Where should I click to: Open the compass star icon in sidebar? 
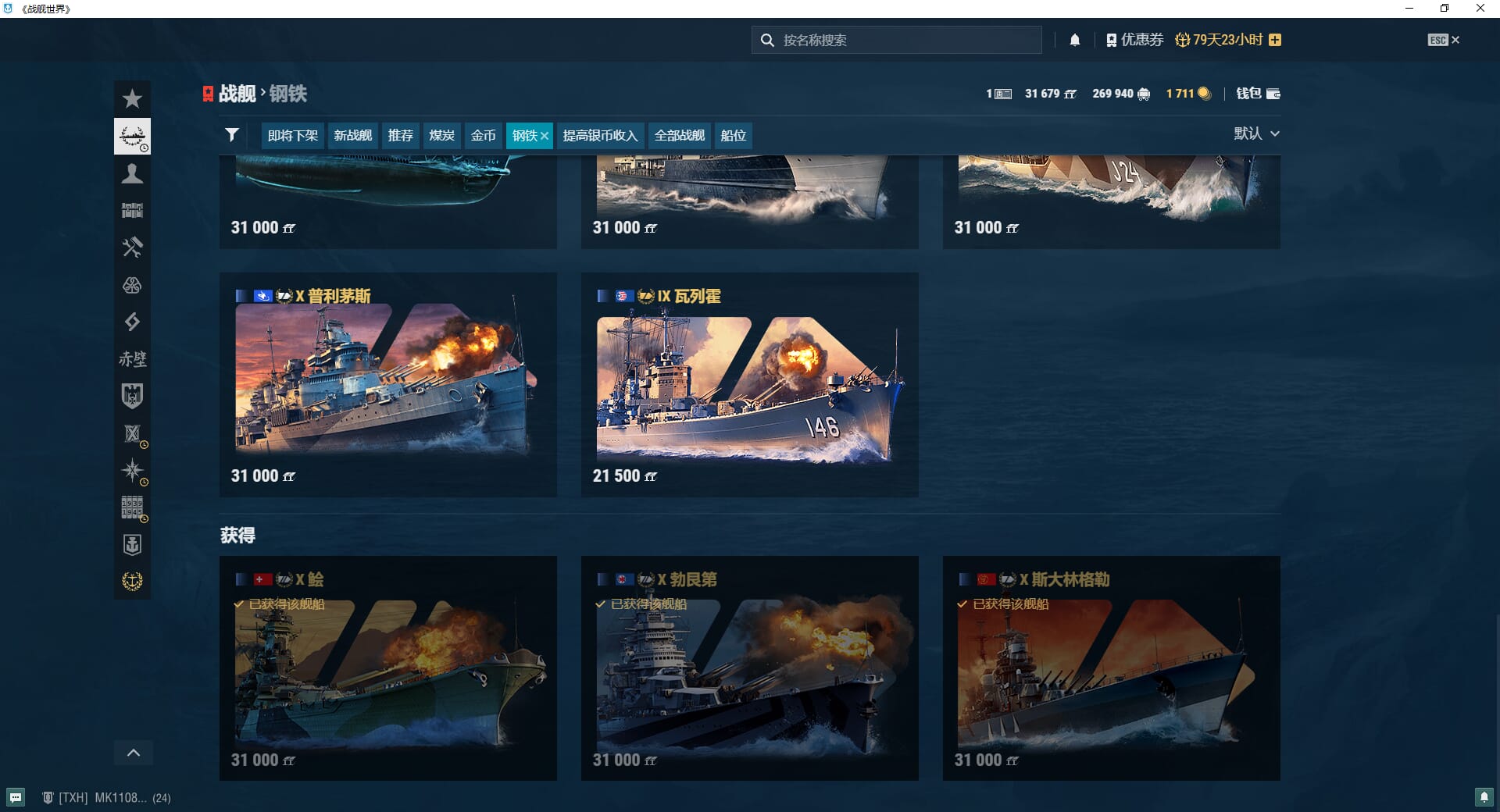132,470
